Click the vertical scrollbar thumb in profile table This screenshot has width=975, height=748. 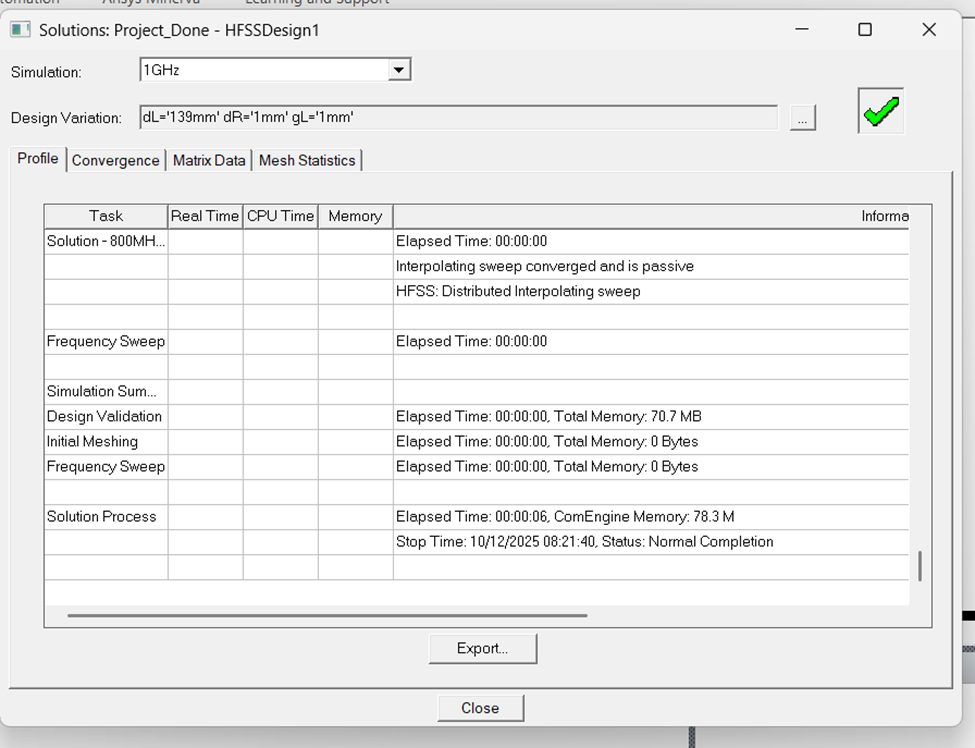919,566
